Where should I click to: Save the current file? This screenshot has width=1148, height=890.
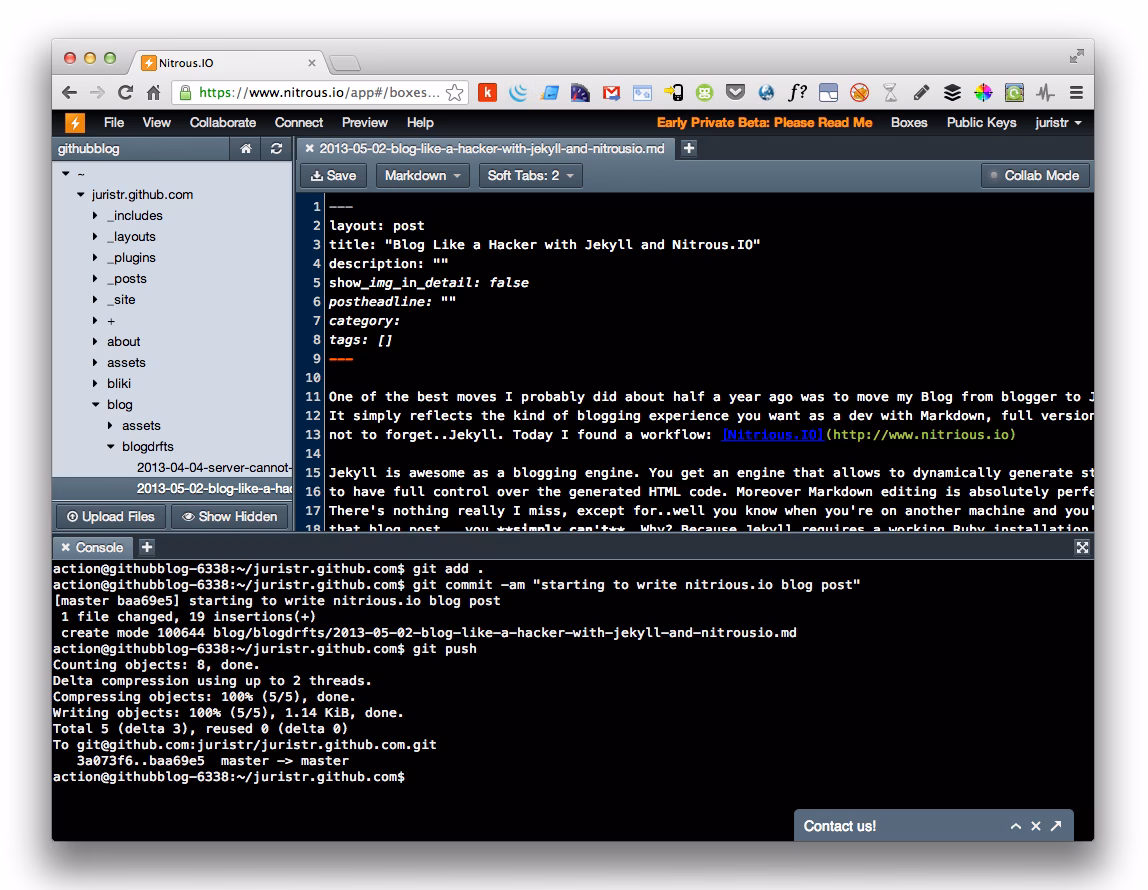tap(333, 176)
